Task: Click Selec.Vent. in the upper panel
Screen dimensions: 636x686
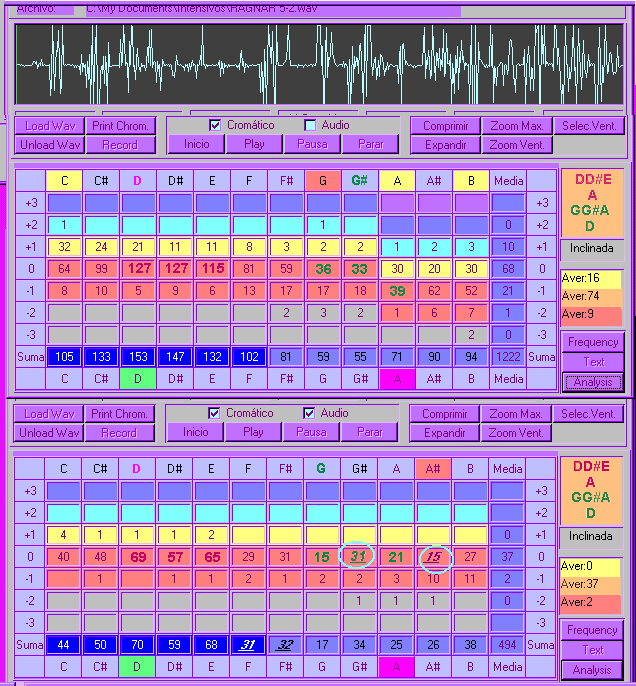Action: [592, 126]
